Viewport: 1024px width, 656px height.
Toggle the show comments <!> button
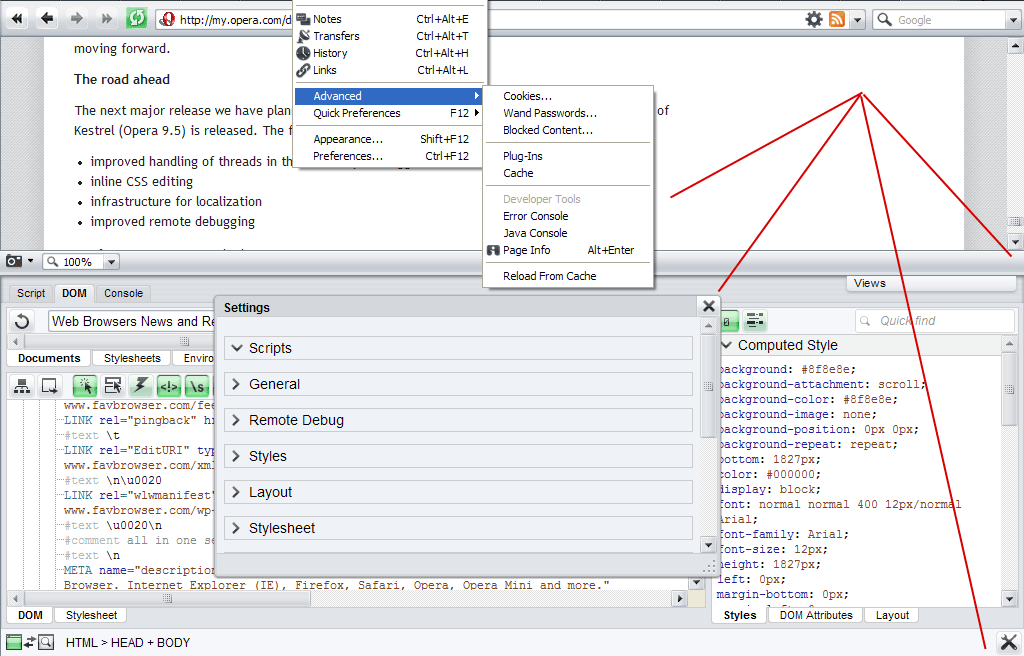[x=169, y=385]
